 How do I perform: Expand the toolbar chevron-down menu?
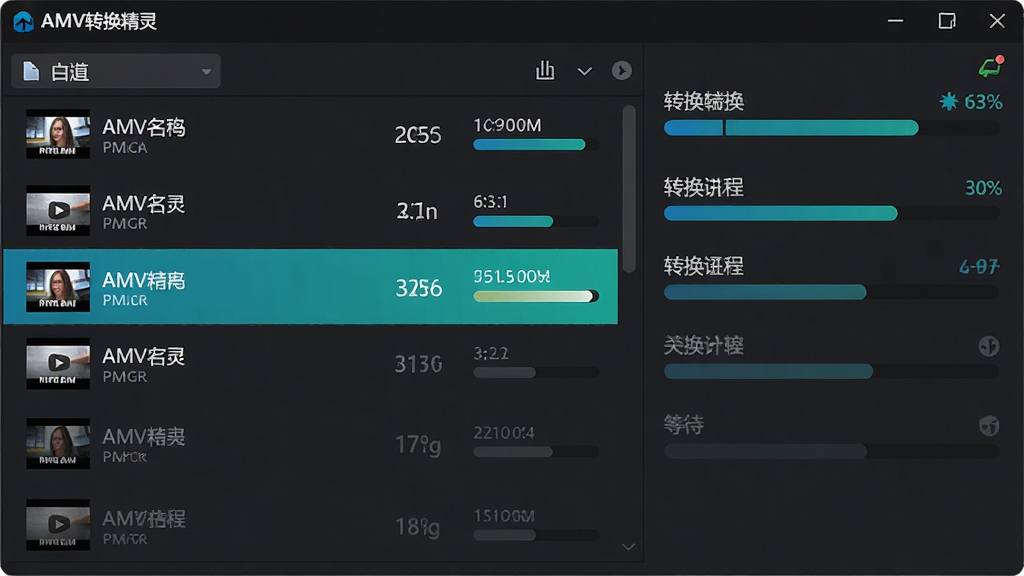pos(584,71)
